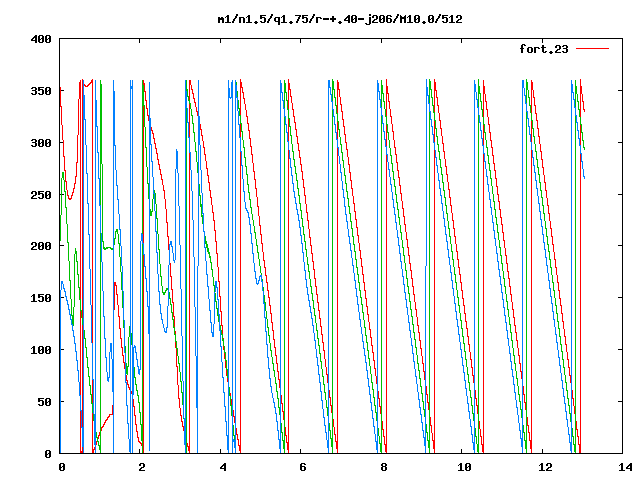Click the y-axis label 50
This screenshot has height=480, width=640.
click(44, 402)
